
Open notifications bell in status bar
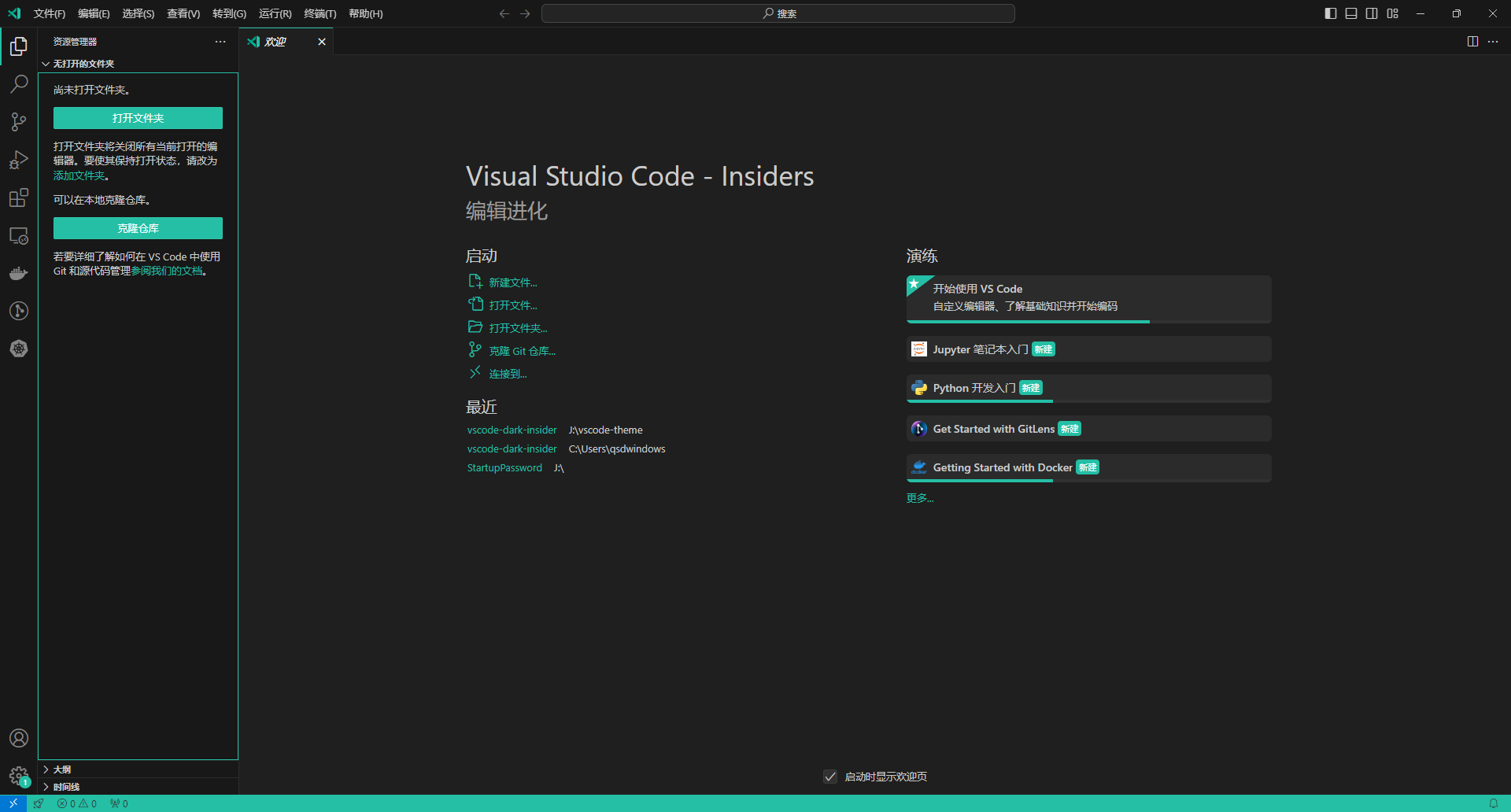[1493, 803]
